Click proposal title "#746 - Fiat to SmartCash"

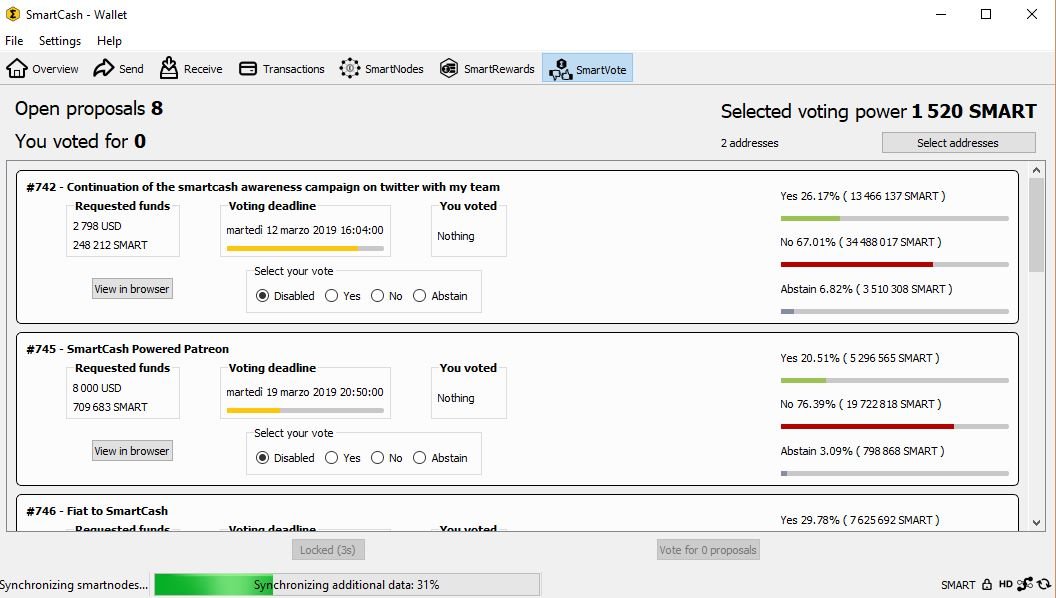[97, 511]
